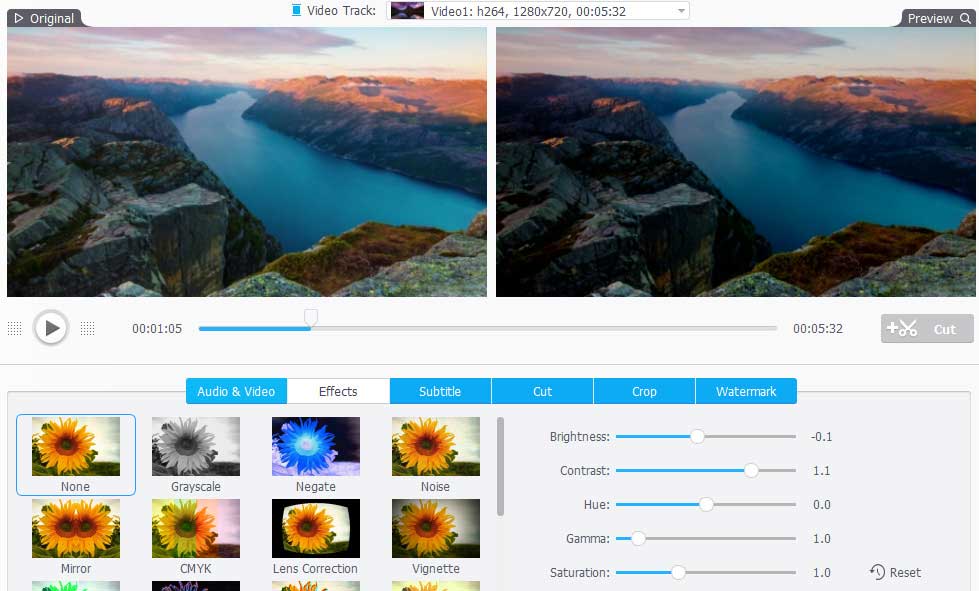Click the Gamma slider handle
This screenshot has width=979, height=591.
(637, 538)
